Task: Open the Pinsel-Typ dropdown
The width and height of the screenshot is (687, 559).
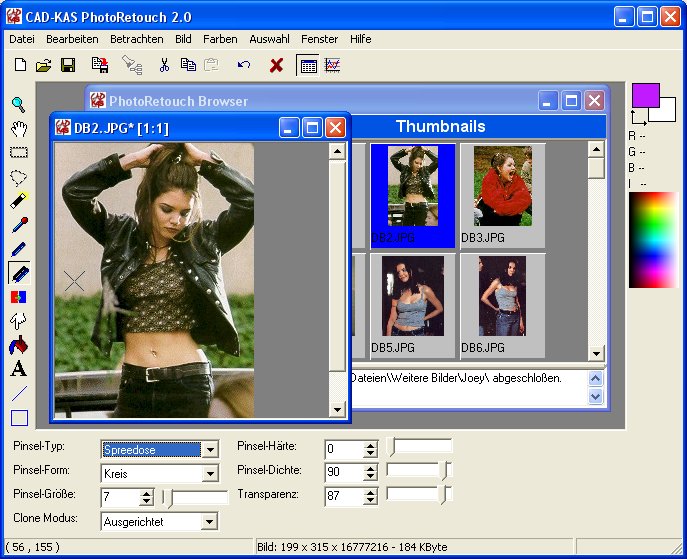Action: tap(209, 450)
